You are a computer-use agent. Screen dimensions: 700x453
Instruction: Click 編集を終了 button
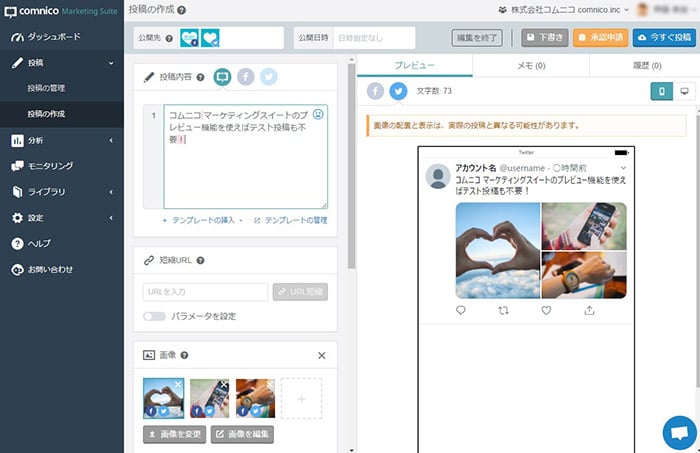[x=477, y=38]
